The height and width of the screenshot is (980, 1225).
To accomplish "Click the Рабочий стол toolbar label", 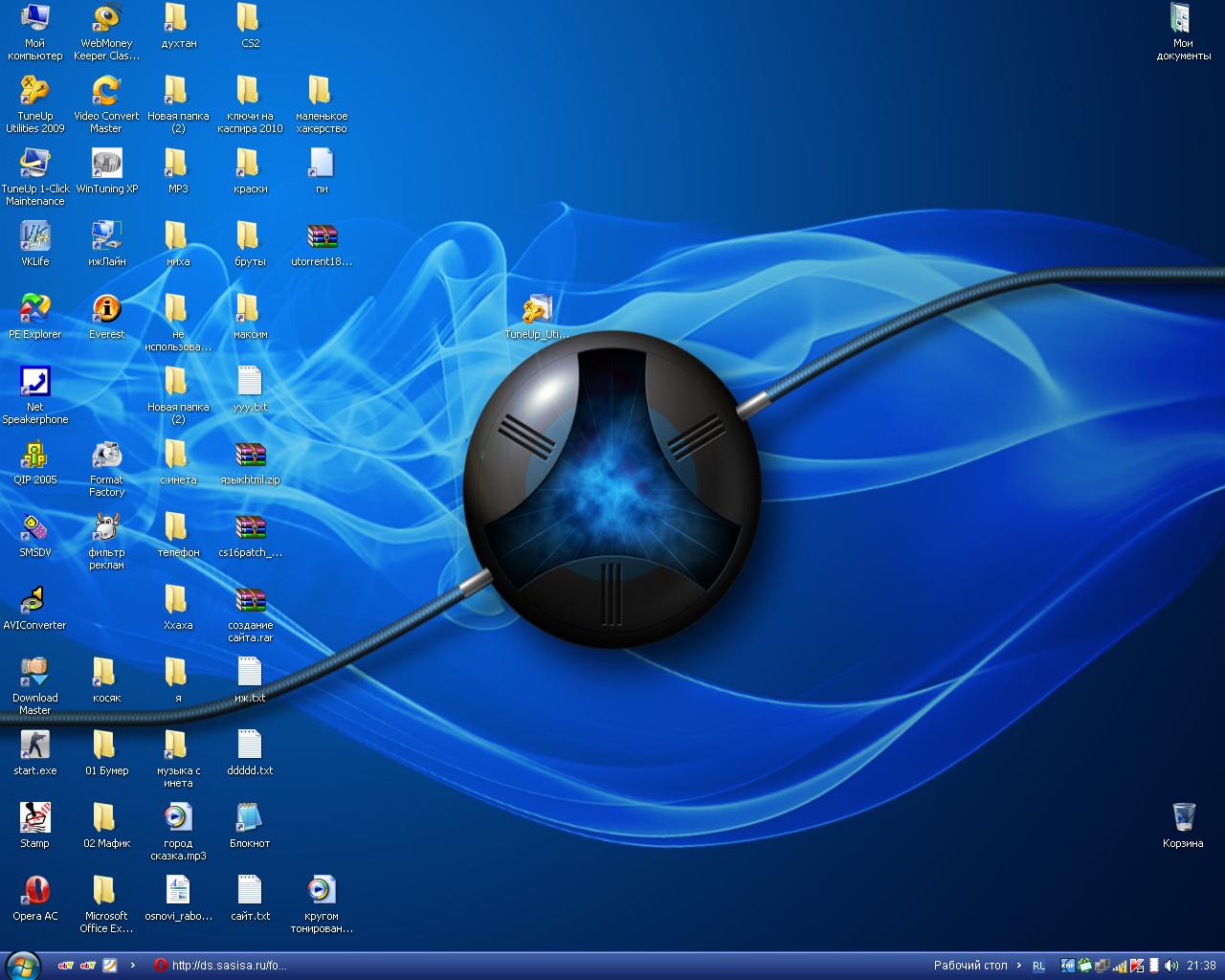I will (969, 966).
